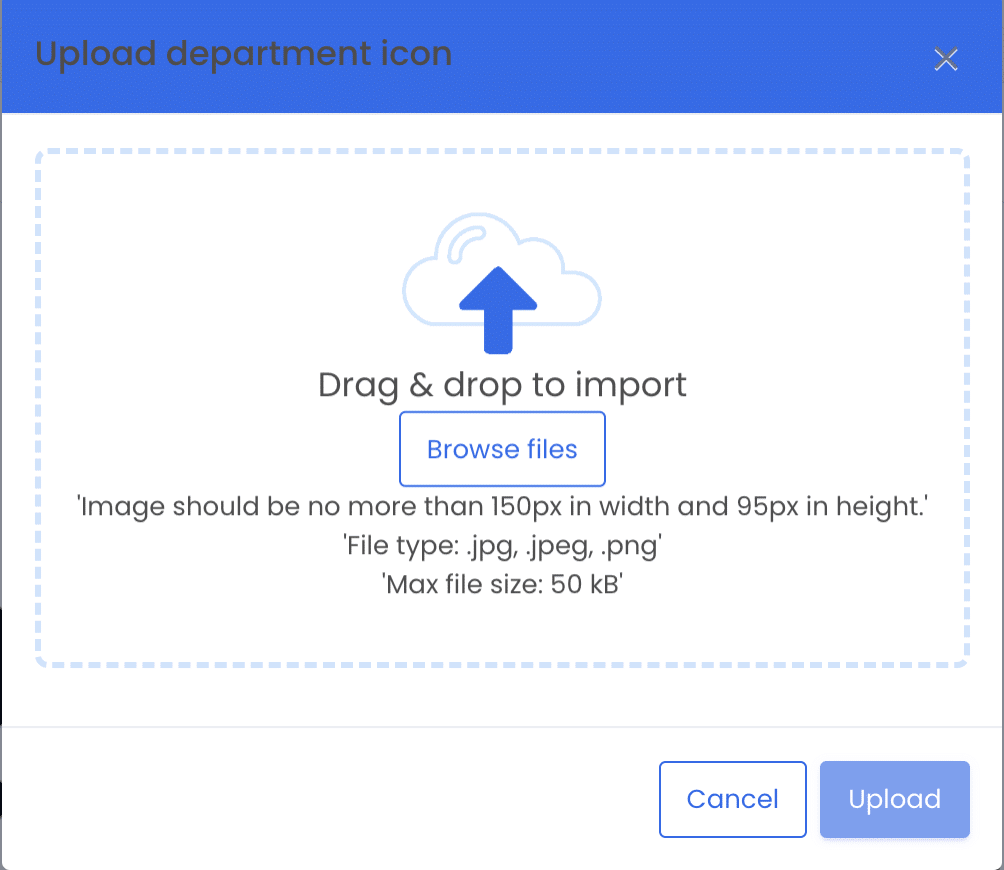
Task: Click the '50 kB' size limit text
Action: [585, 584]
